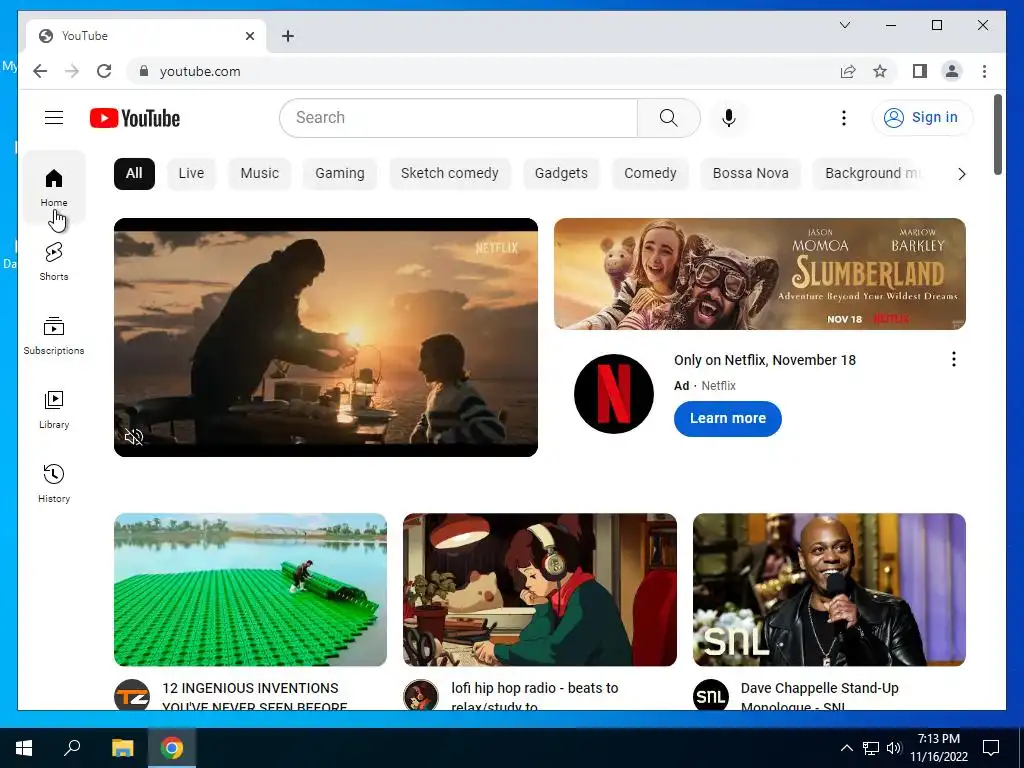Screen dimensions: 1024x768
Task: Select the Gaming filter chip
Action: pyautogui.click(x=340, y=174)
